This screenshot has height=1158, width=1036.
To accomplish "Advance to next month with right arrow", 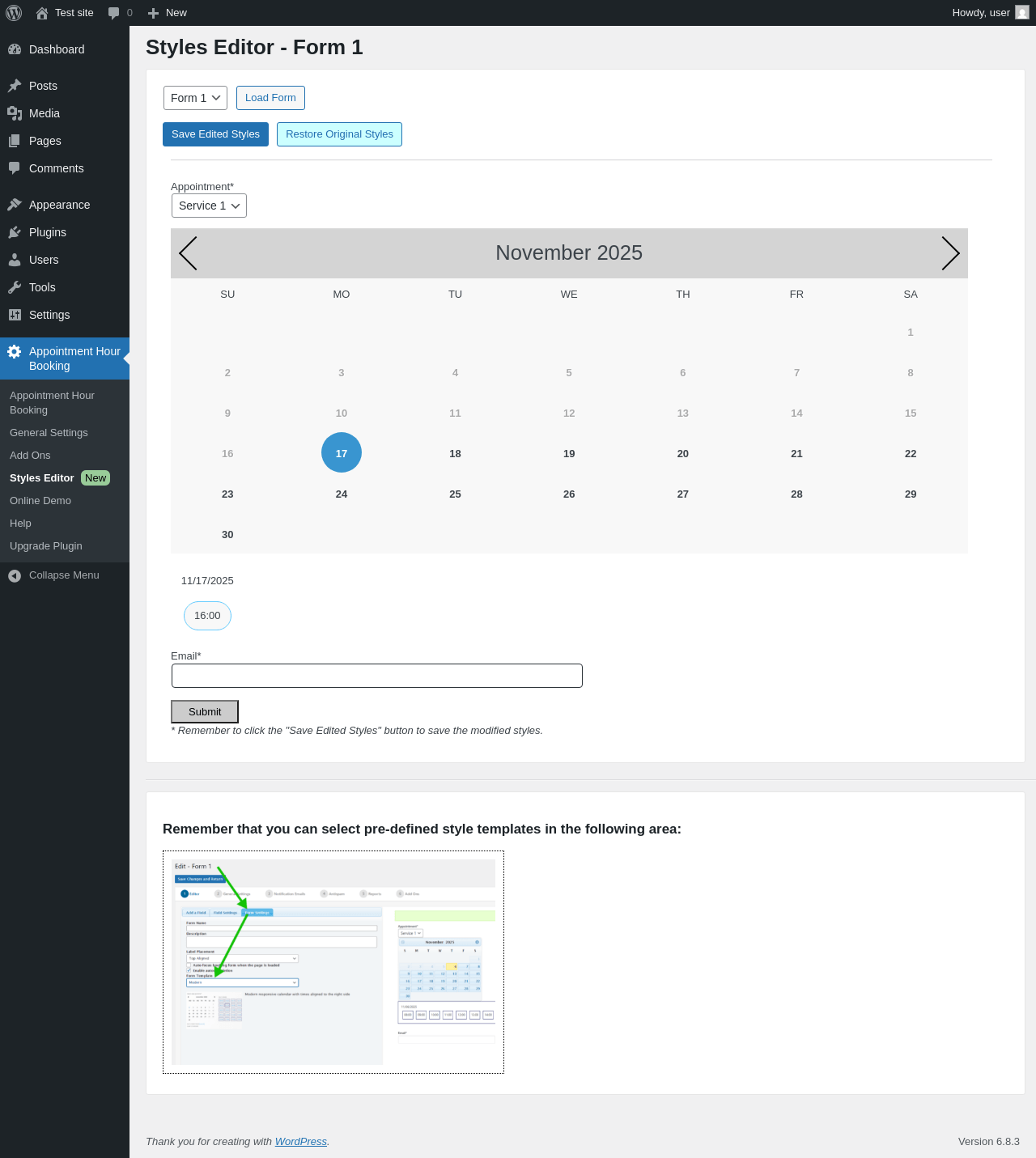I will coord(951,253).
